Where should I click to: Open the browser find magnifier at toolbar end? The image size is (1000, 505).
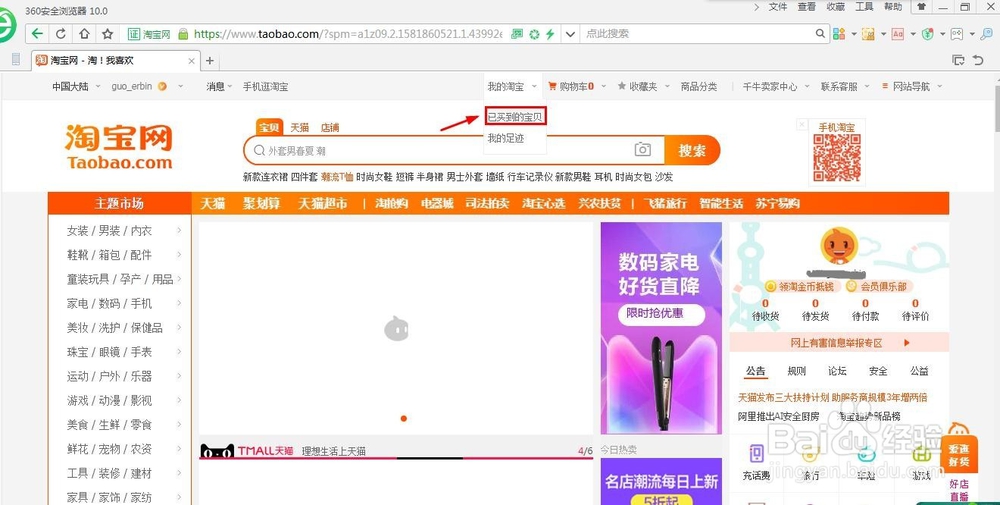(x=986, y=34)
